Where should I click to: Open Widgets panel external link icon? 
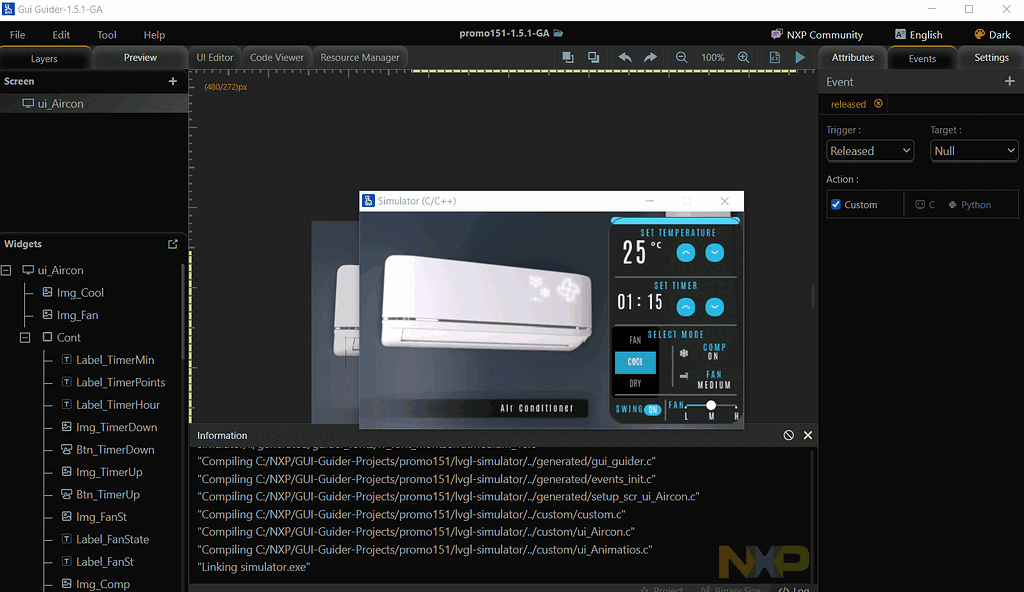172,243
